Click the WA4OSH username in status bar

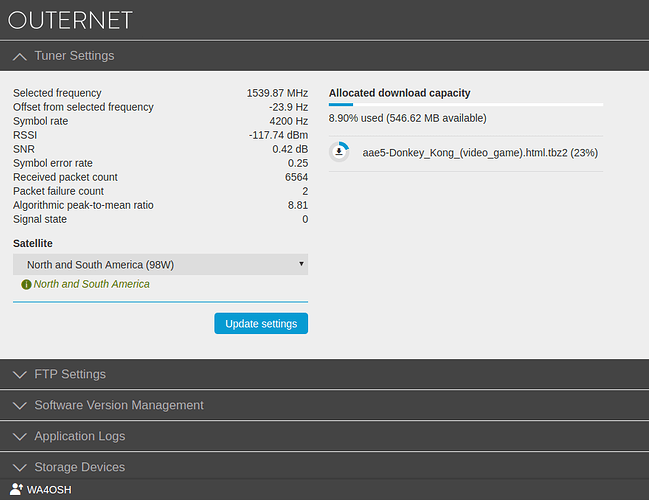click(x=49, y=490)
